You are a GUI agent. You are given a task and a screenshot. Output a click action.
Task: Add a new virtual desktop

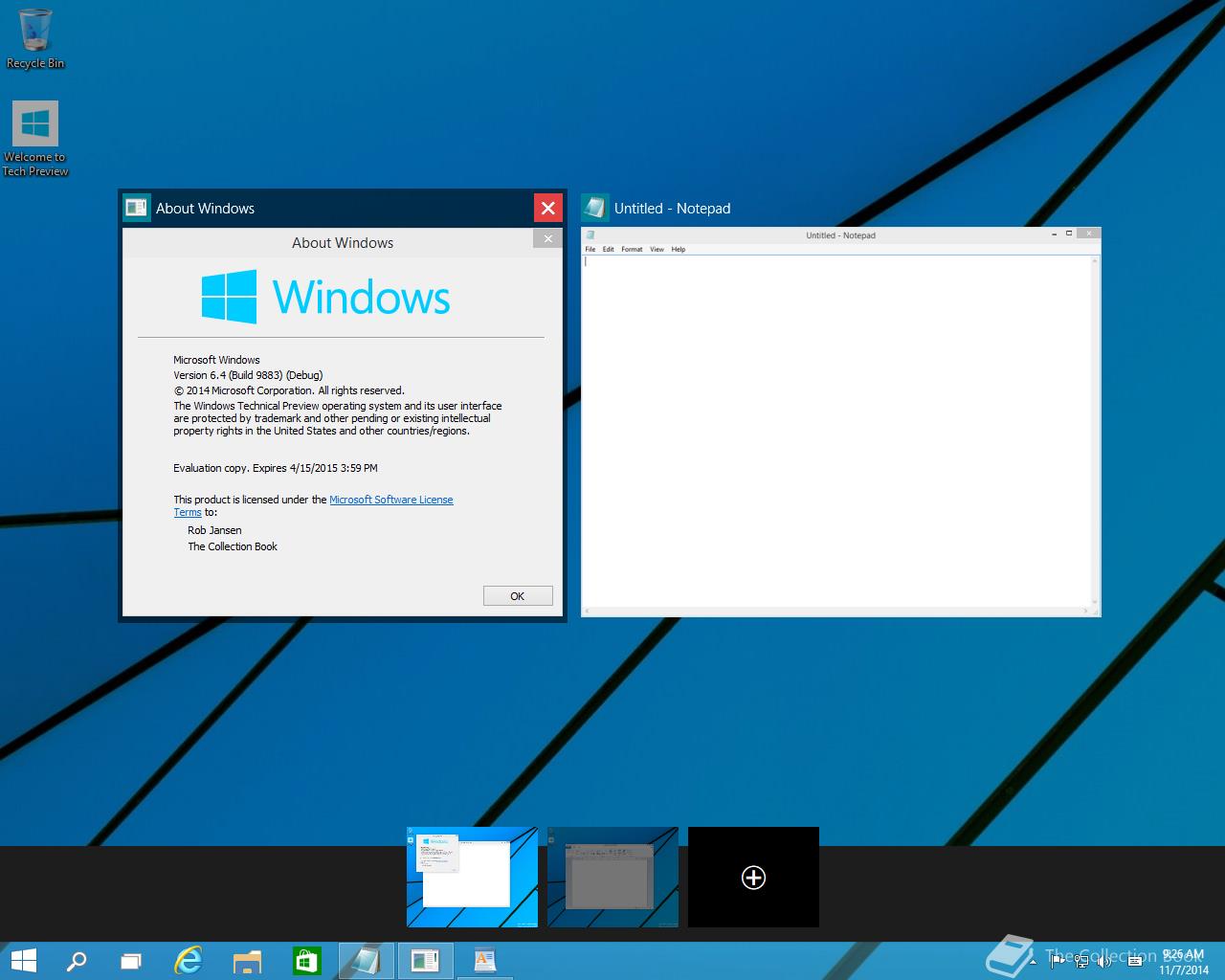click(x=753, y=877)
